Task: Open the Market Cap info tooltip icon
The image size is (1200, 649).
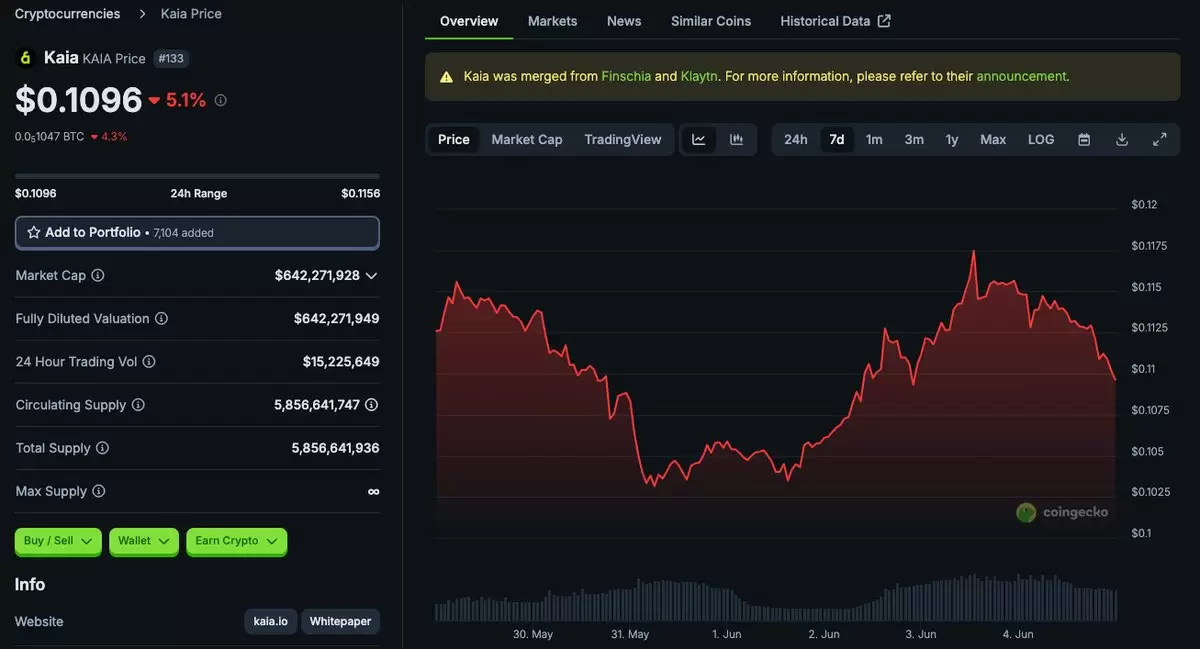Action: tap(98, 275)
